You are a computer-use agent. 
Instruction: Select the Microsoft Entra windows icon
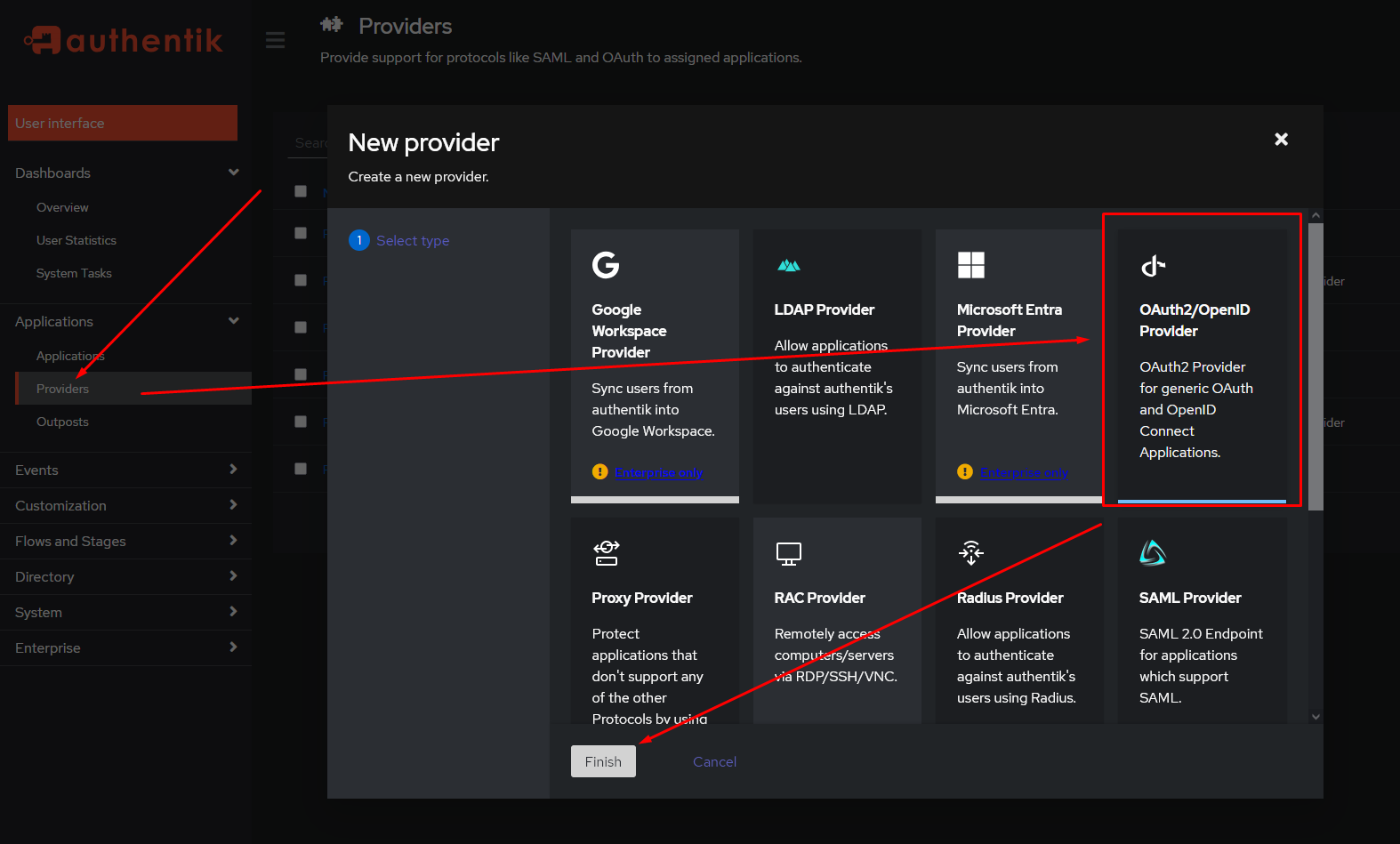coord(971,265)
